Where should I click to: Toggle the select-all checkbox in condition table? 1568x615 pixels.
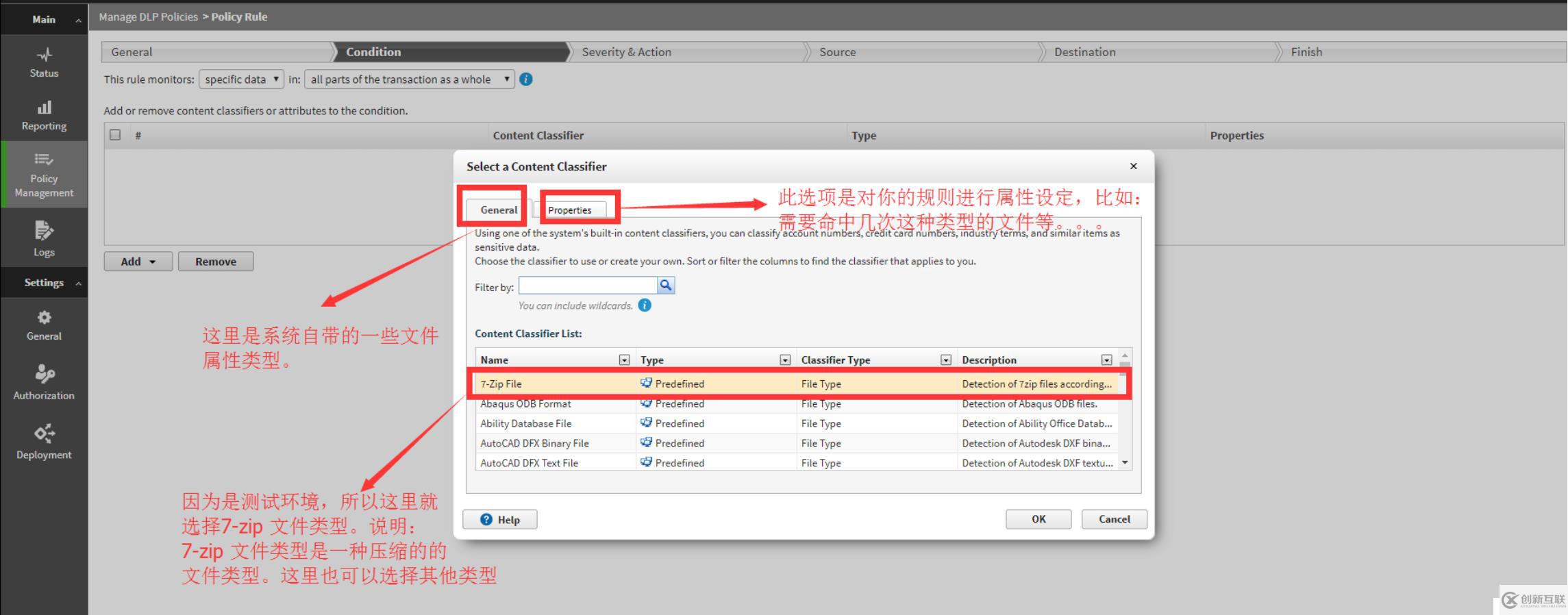115,135
